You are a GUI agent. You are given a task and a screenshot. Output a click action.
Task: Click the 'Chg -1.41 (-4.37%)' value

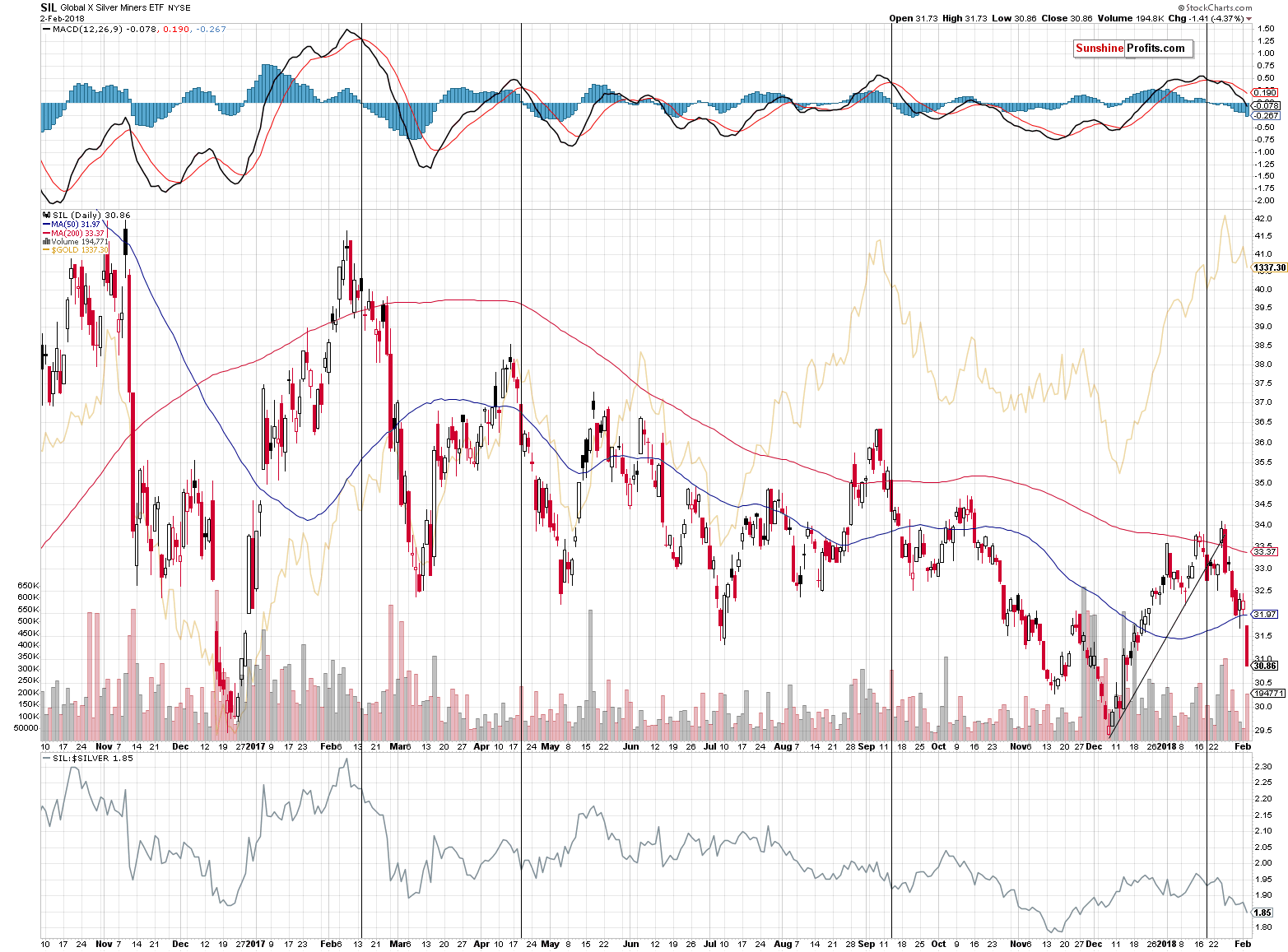pos(1206,18)
